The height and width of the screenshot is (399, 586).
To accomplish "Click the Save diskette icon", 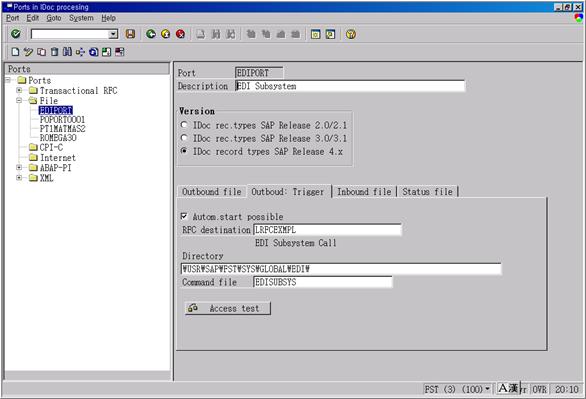I will pyautogui.click(x=130, y=34).
